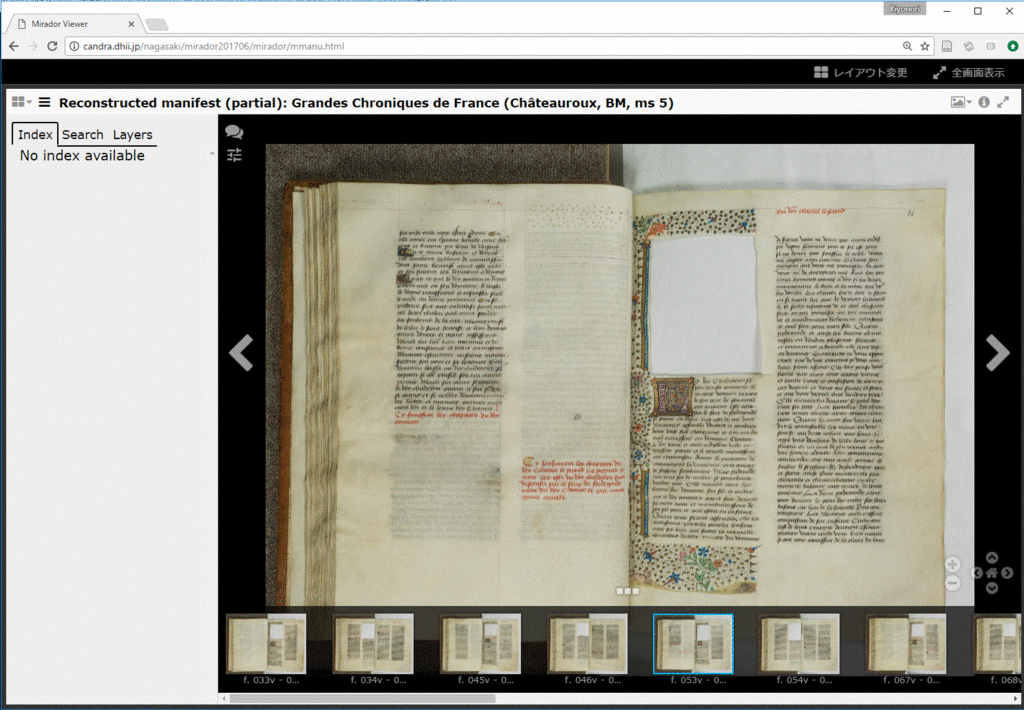Toggle the thumbnail strip handle dots

click(x=628, y=591)
